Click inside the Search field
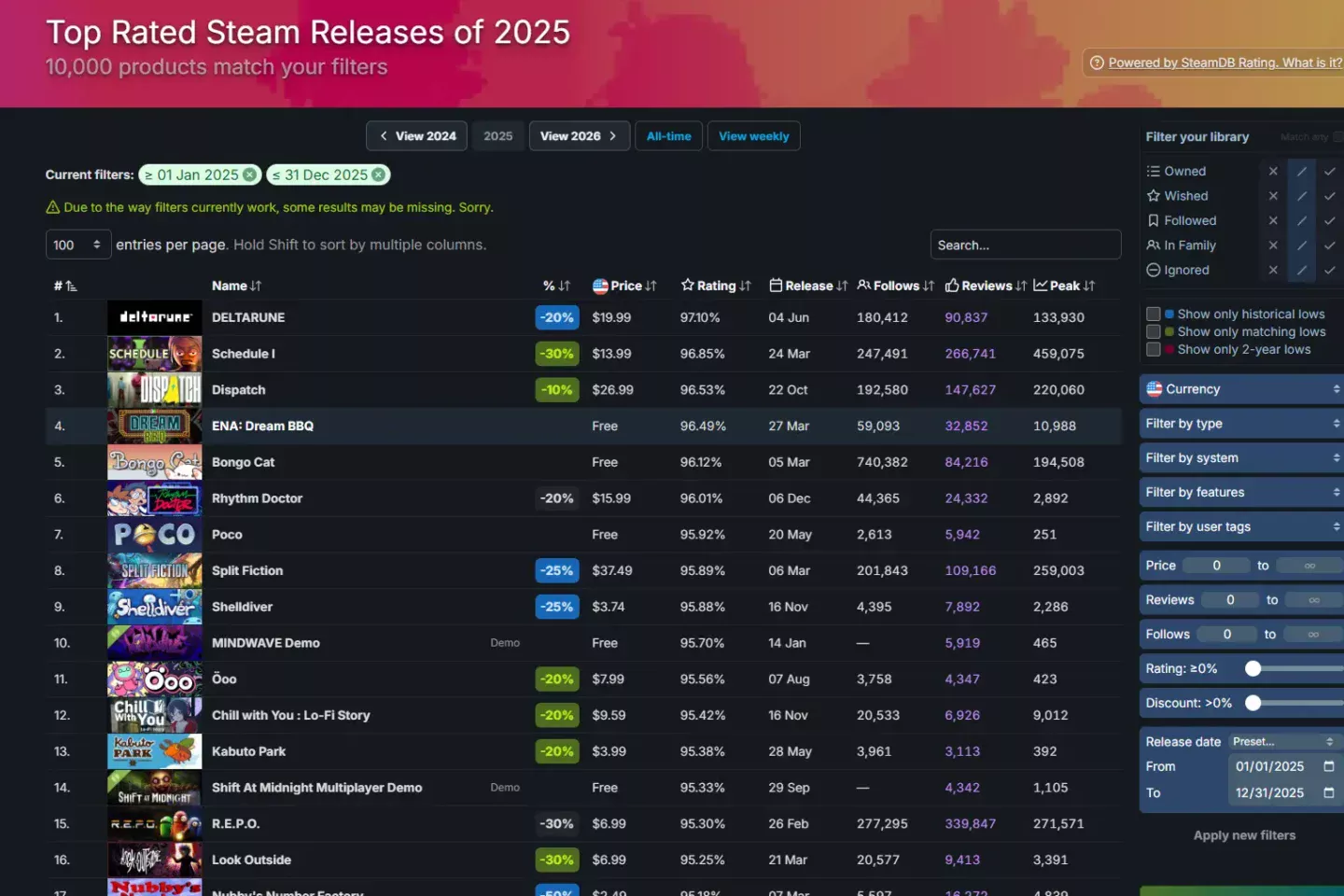Viewport: 1344px width, 896px height. [x=1025, y=245]
